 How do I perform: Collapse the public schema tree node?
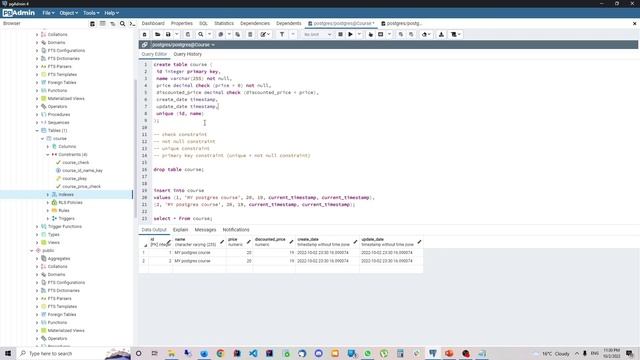click(32, 251)
